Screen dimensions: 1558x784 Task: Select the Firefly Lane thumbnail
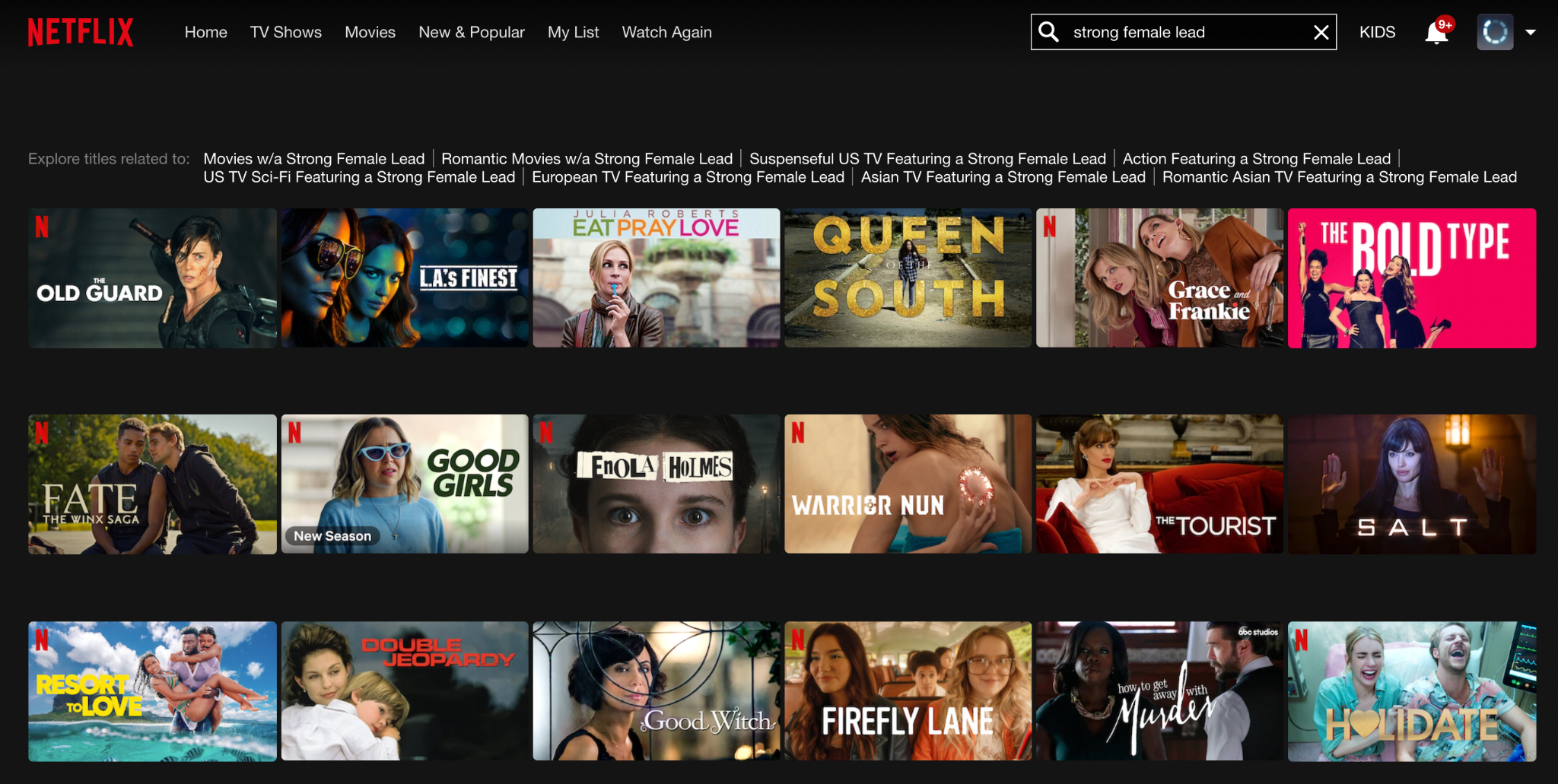908,691
